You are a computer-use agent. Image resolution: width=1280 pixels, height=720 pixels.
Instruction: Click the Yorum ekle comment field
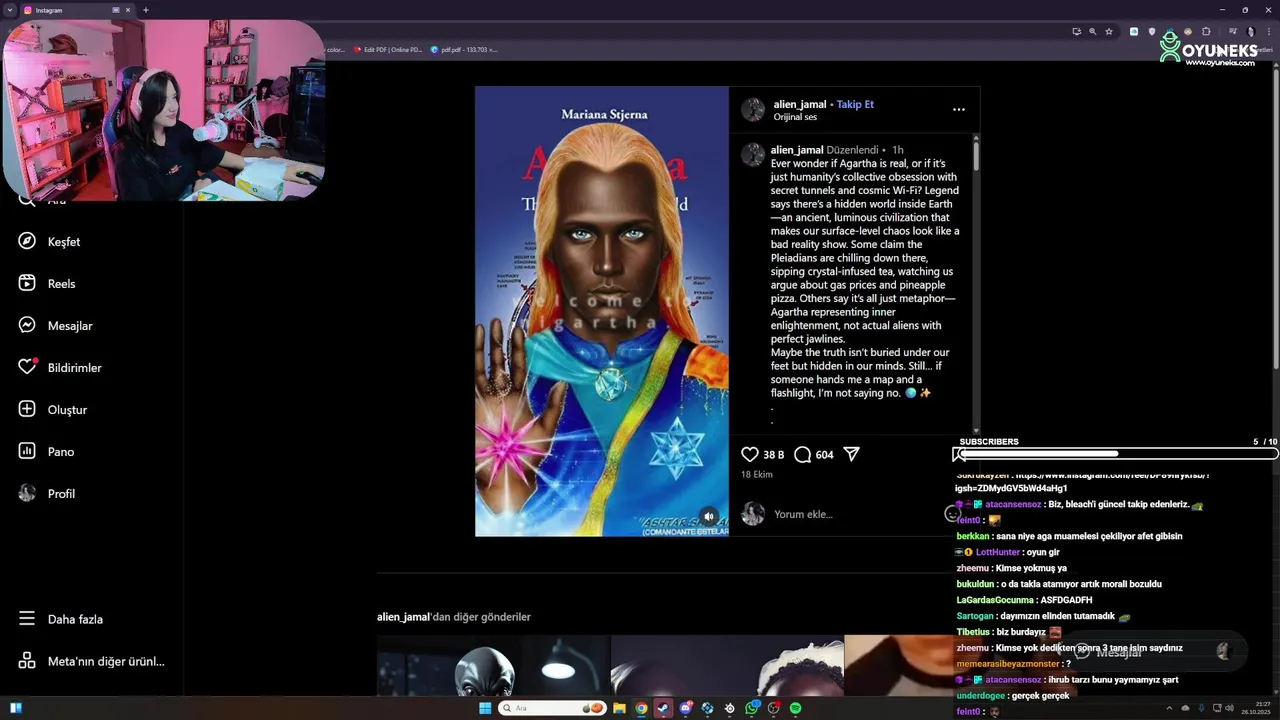click(x=855, y=514)
